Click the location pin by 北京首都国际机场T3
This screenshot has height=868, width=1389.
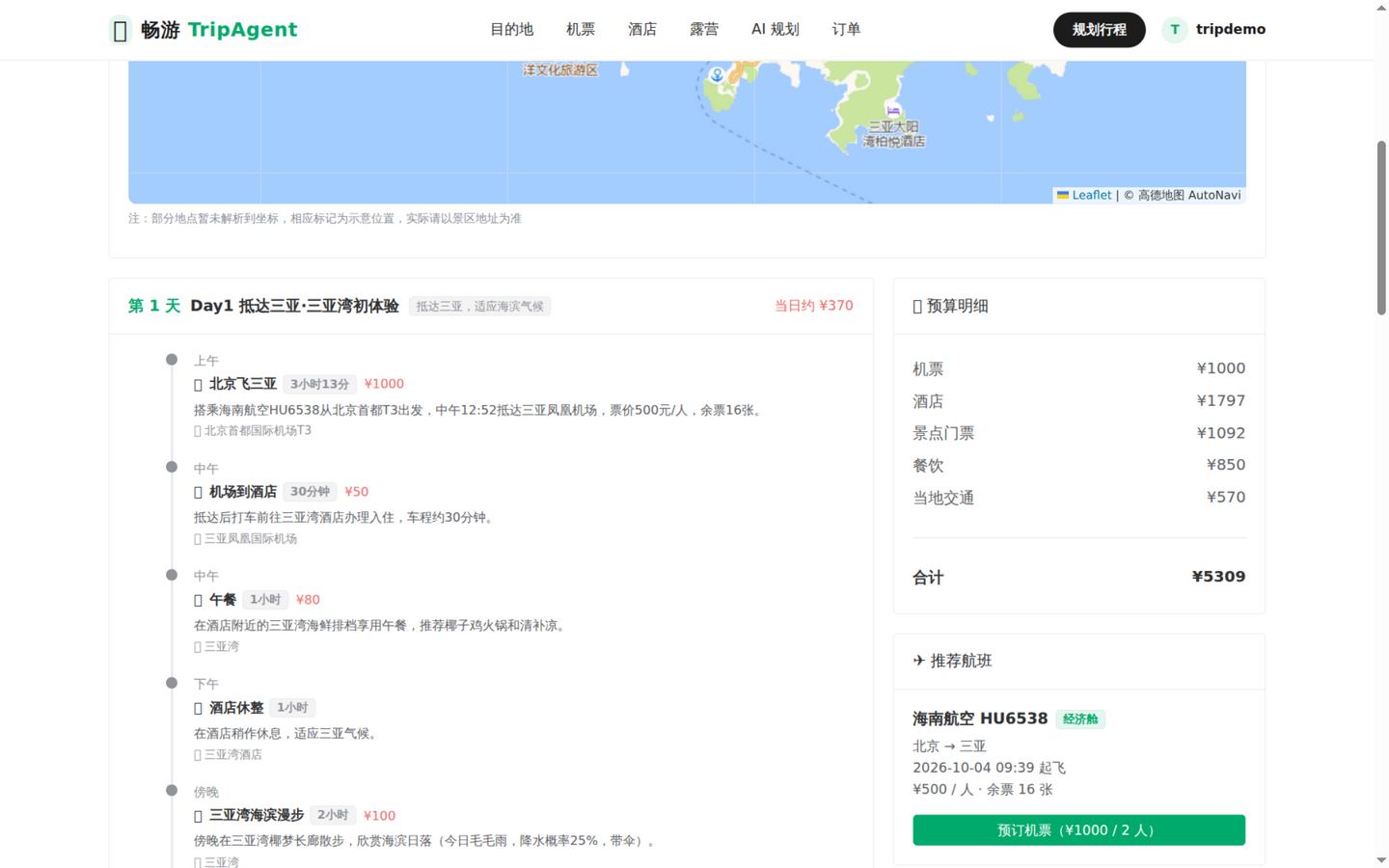(198, 431)
